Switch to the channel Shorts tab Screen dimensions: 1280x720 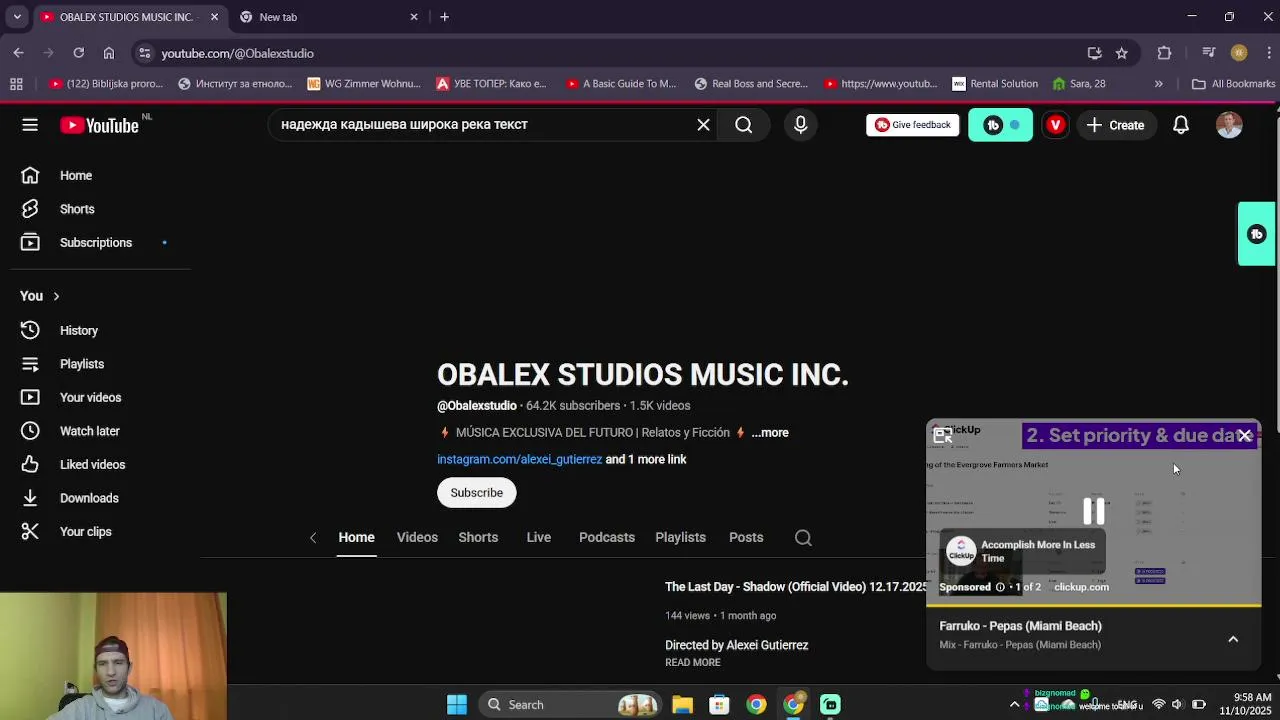click(478, 538)
